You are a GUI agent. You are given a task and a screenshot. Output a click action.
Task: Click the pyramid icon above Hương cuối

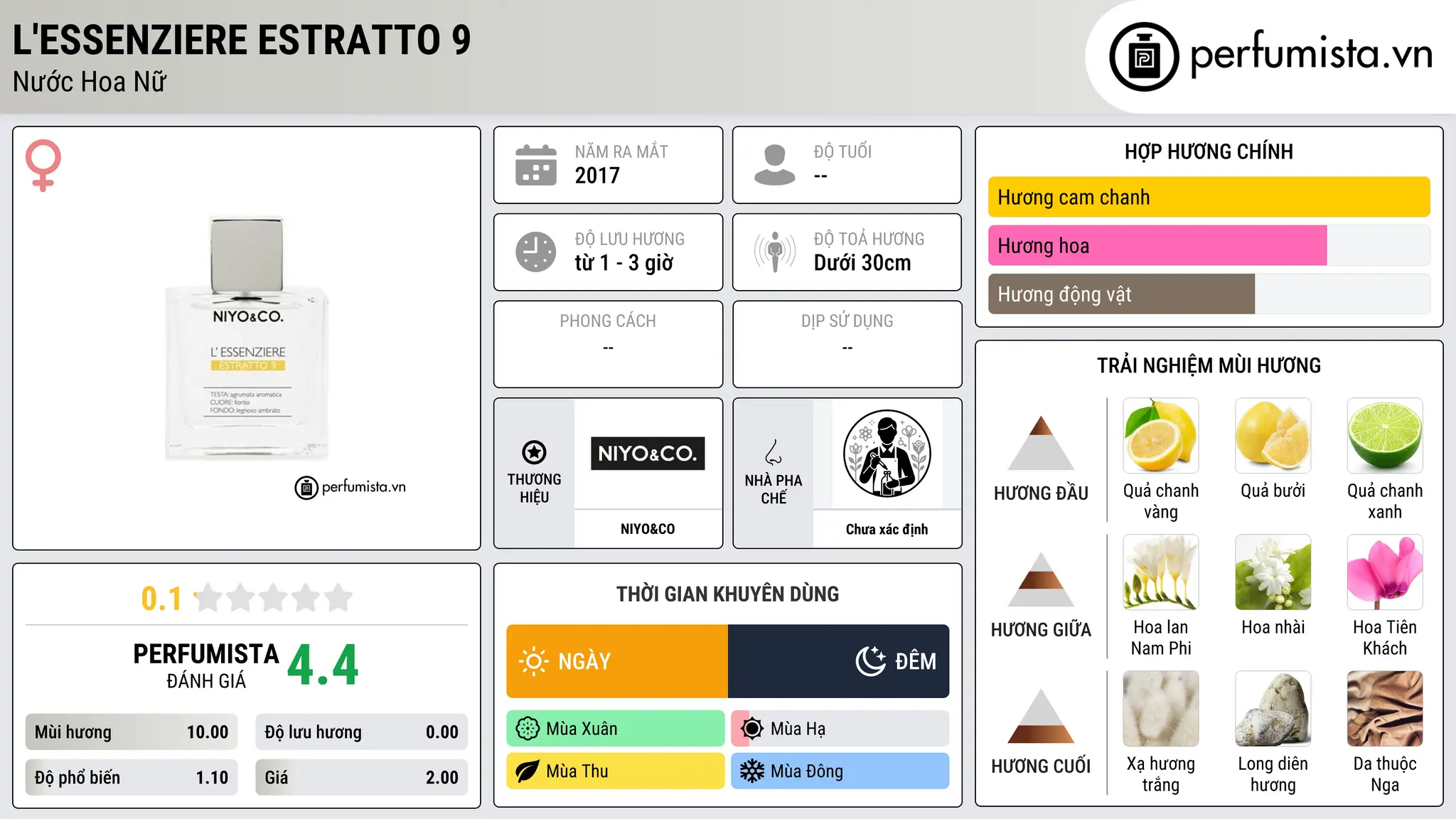point(1041,716)
